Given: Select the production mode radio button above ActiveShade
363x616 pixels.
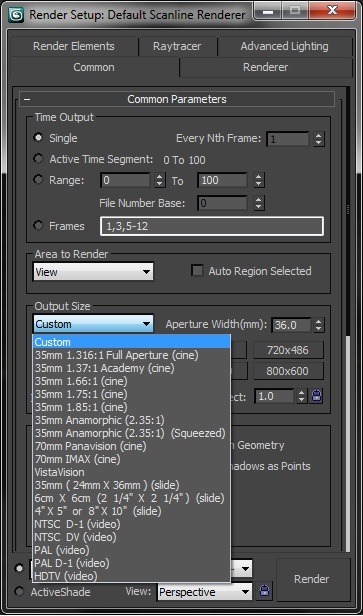Looking at the screenshot, I should pos(18,568).
